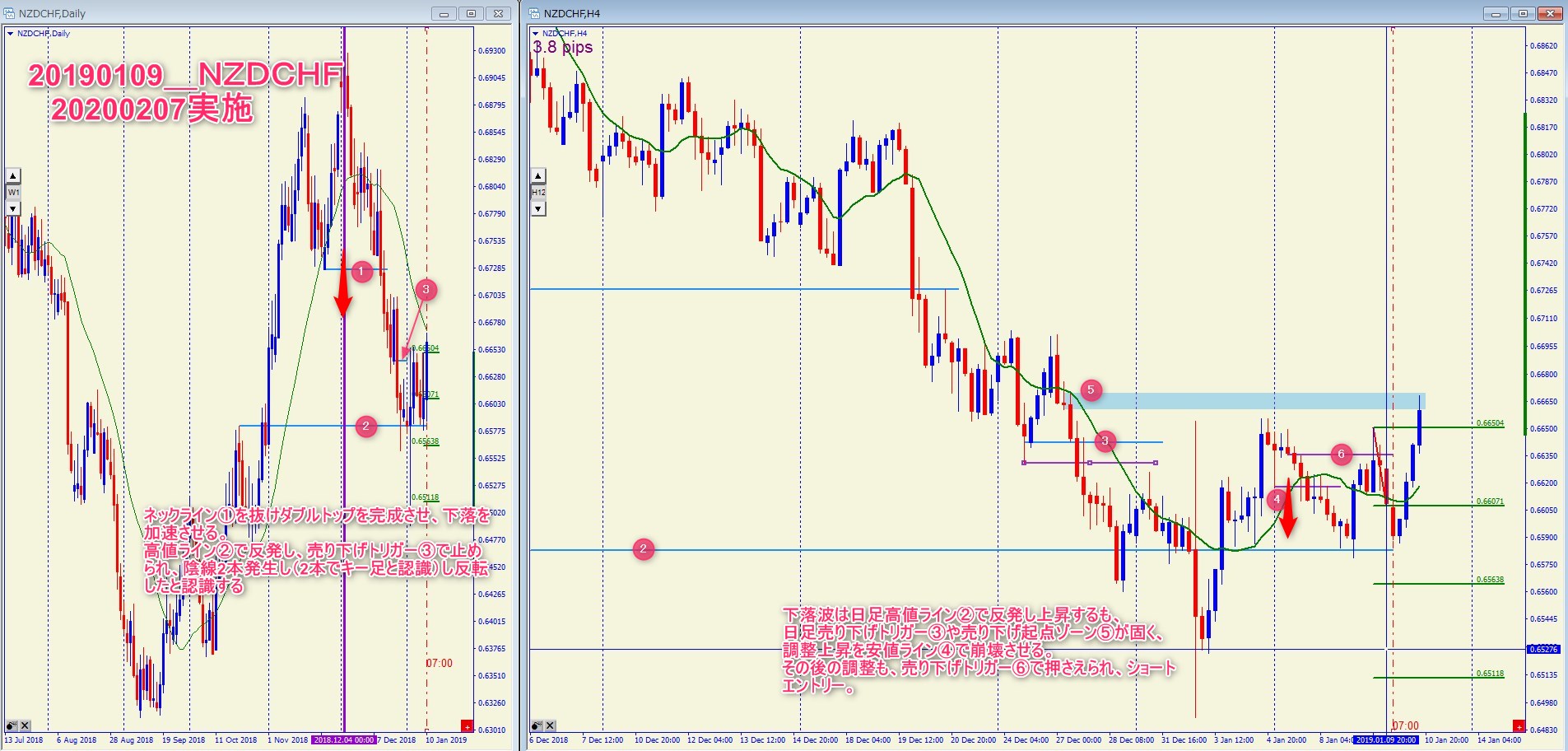This screenshot has width=1568, height=751.
Task: Click the X icon in Daily chart corner
Action: (x=26, y=725)
